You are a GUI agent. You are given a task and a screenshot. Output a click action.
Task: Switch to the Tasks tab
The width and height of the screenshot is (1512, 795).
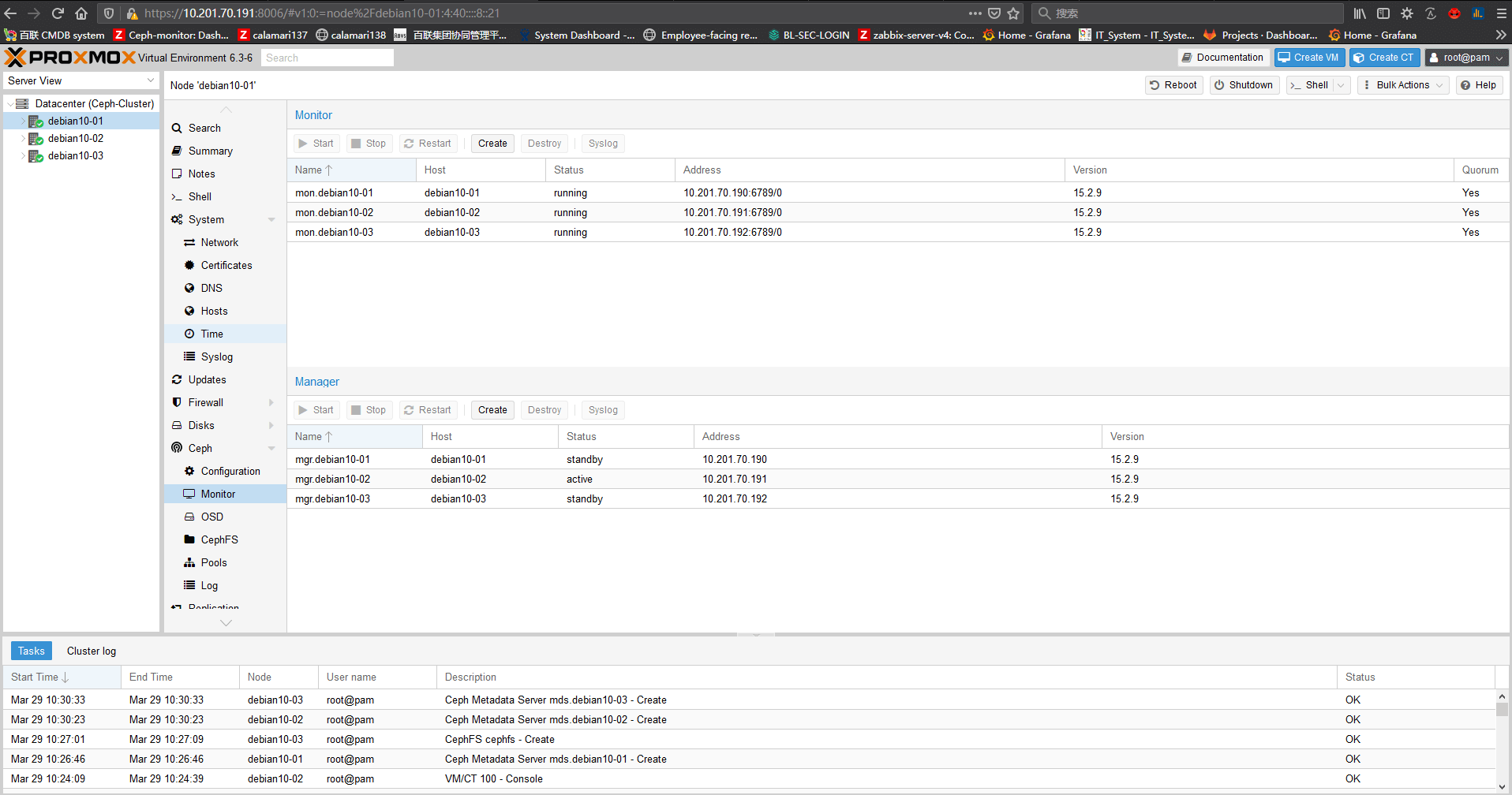[32, 651]
